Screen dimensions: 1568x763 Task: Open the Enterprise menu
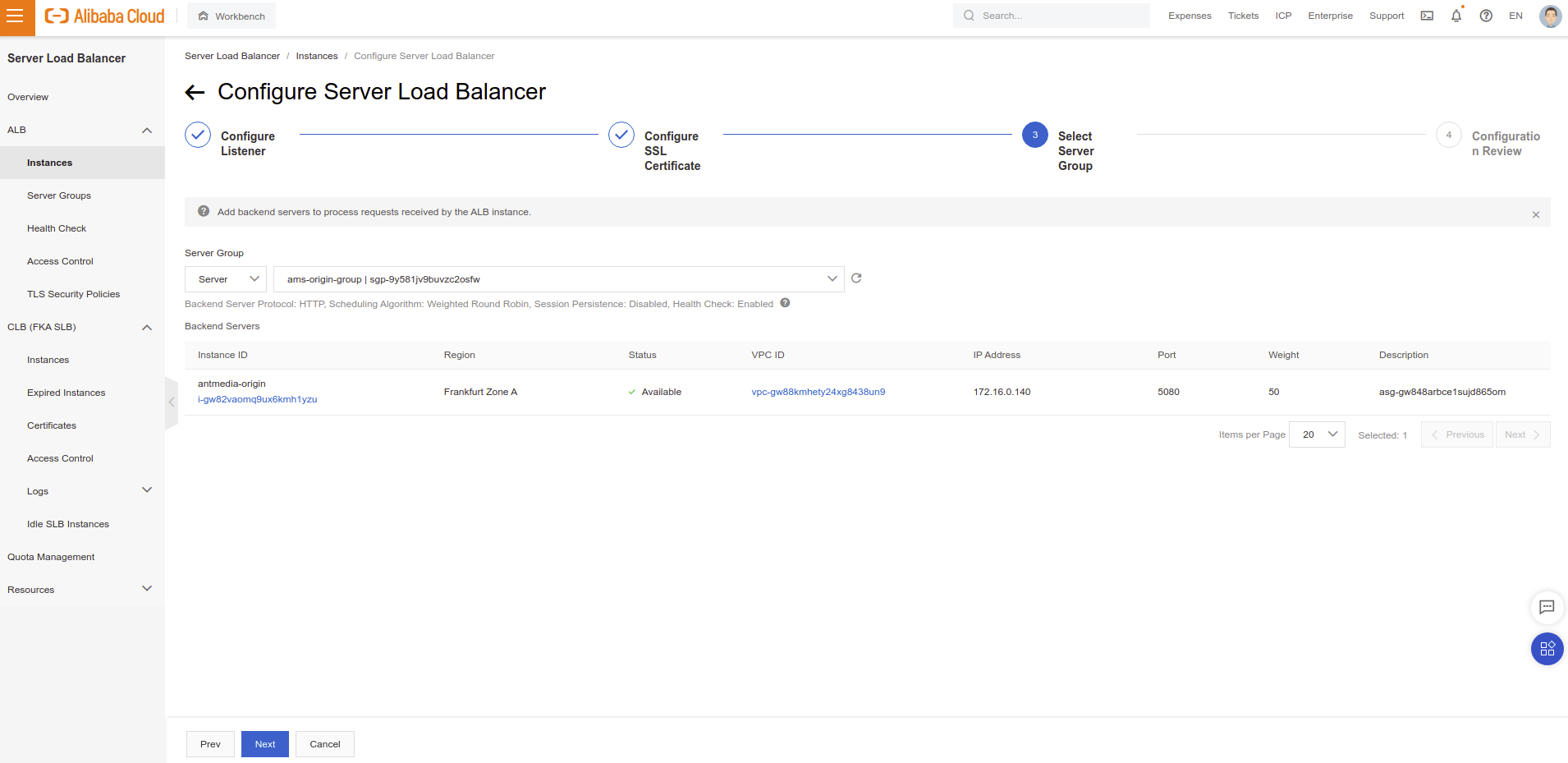(x=1330, y=16)
